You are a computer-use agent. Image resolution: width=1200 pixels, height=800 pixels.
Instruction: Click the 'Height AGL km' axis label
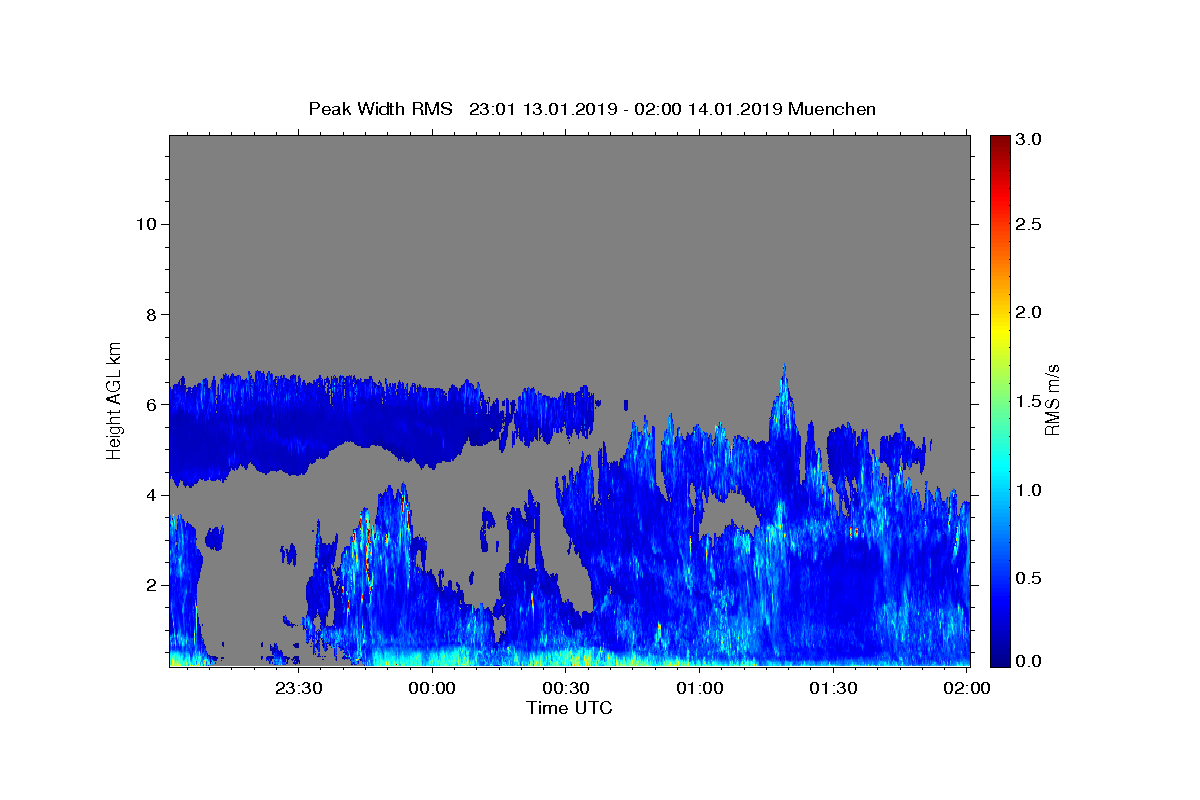(x=115, y=400)
